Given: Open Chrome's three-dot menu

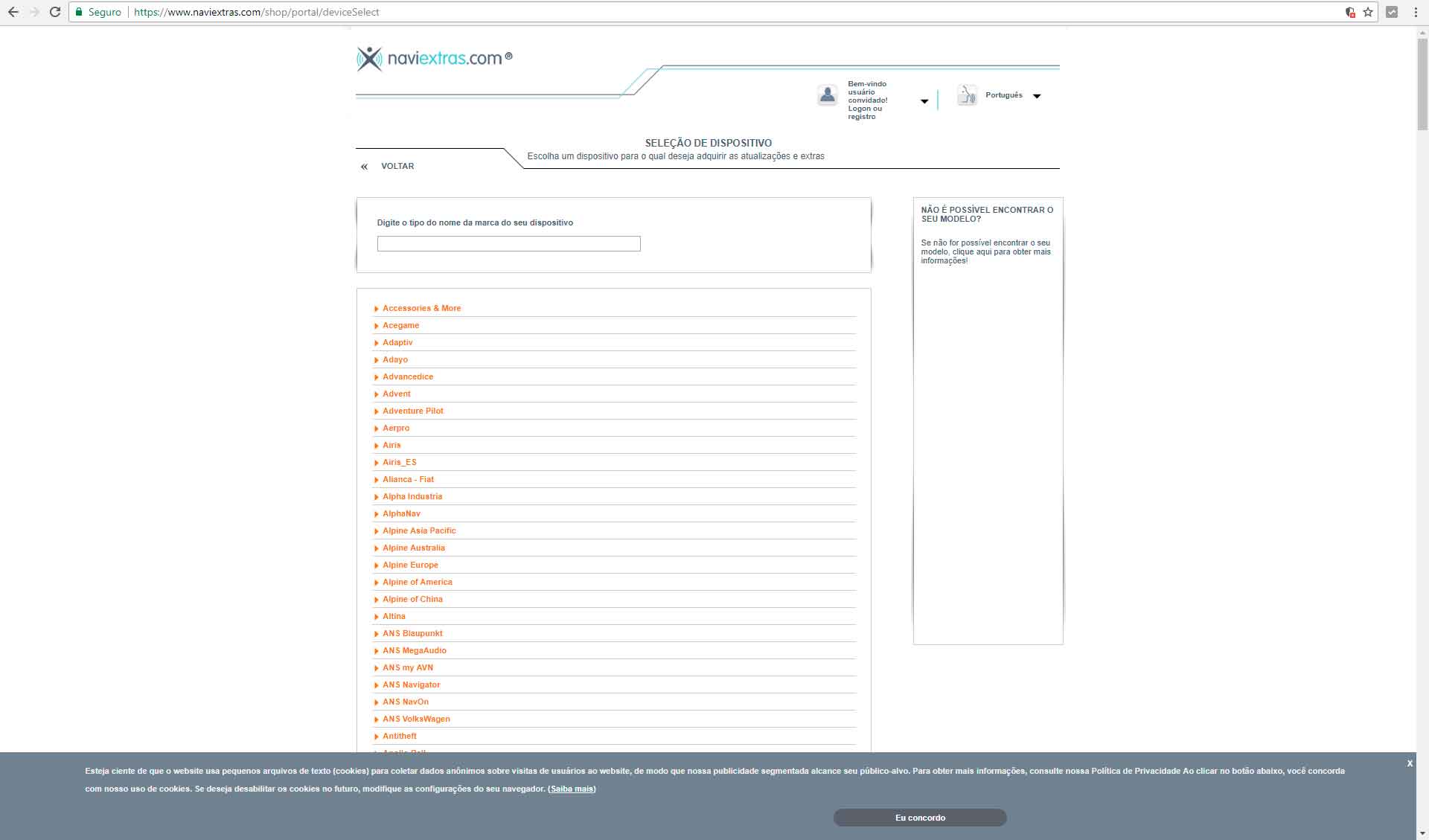Looking at the screenshot, I should [x=1415, y=12].
